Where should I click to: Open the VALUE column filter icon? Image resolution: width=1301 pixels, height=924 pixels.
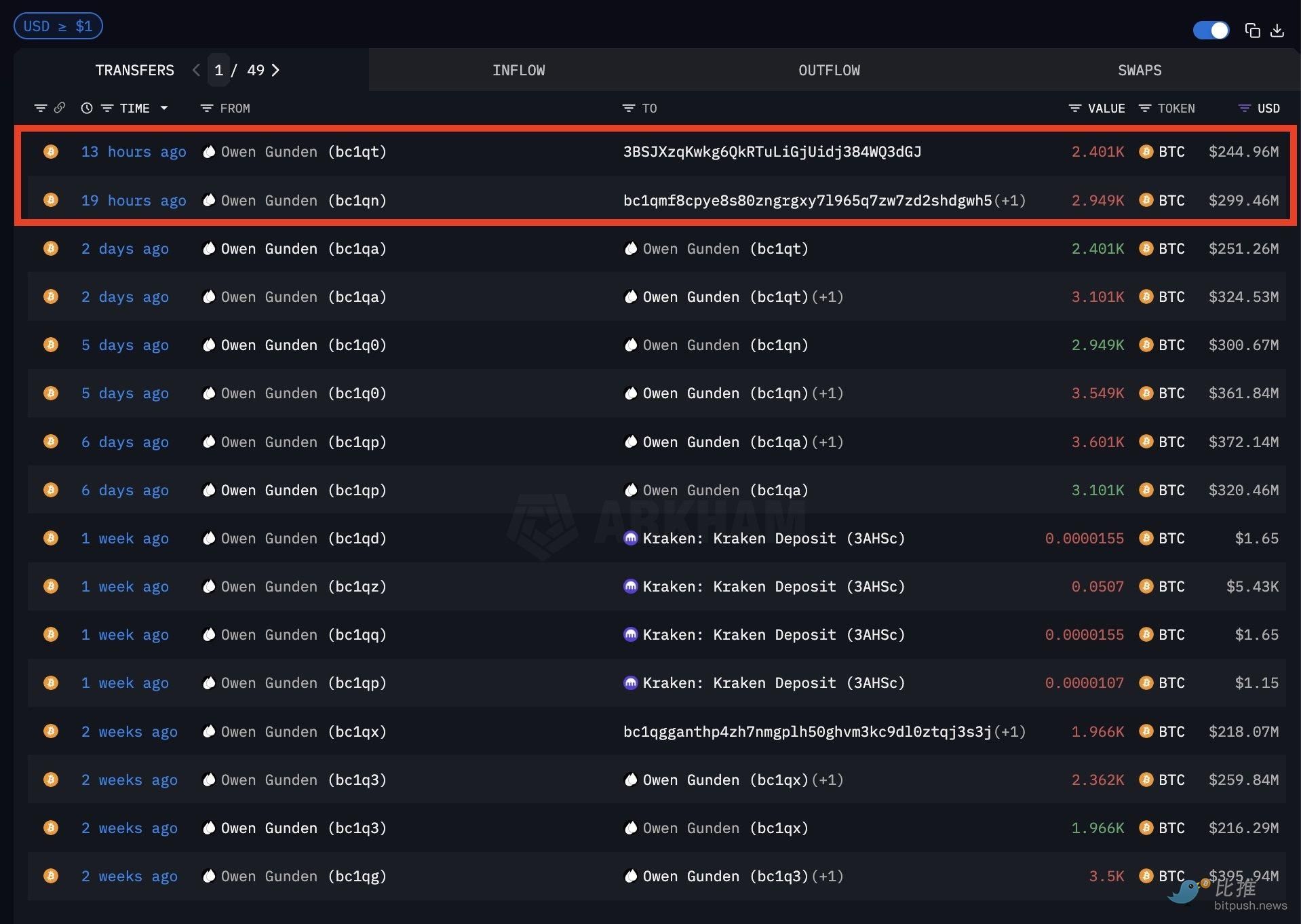click(x=1075, y=108)
